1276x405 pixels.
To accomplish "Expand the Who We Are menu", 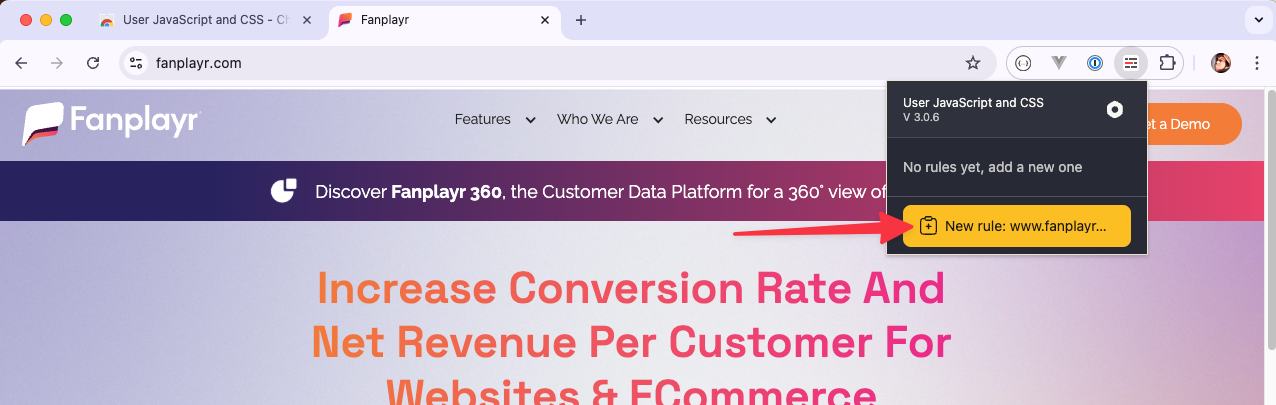I will (610, 120).
